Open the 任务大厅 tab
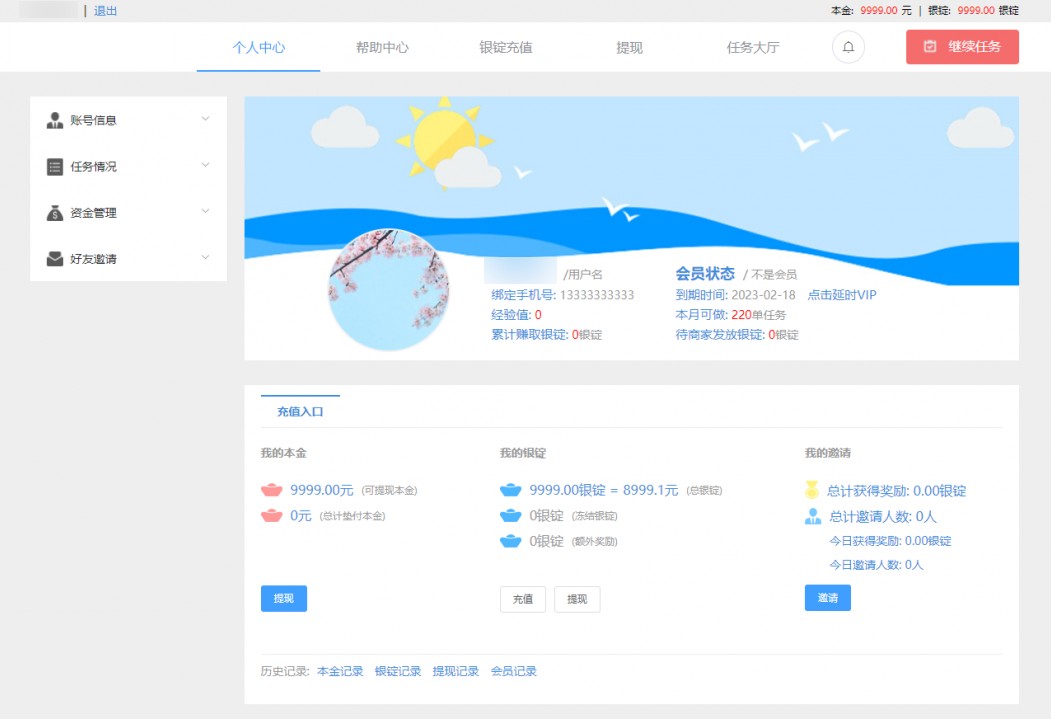Image resolution: width=1051 pixels, height=719 pixels. click(753, 48)
